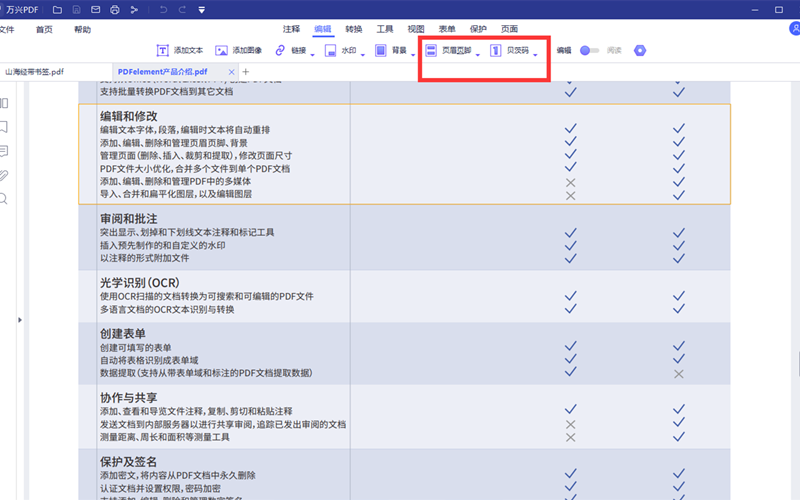This screenshot has width=800, height=500.
Task: Expand the Watermark (水印) dropdown
Action: [361, 52]
